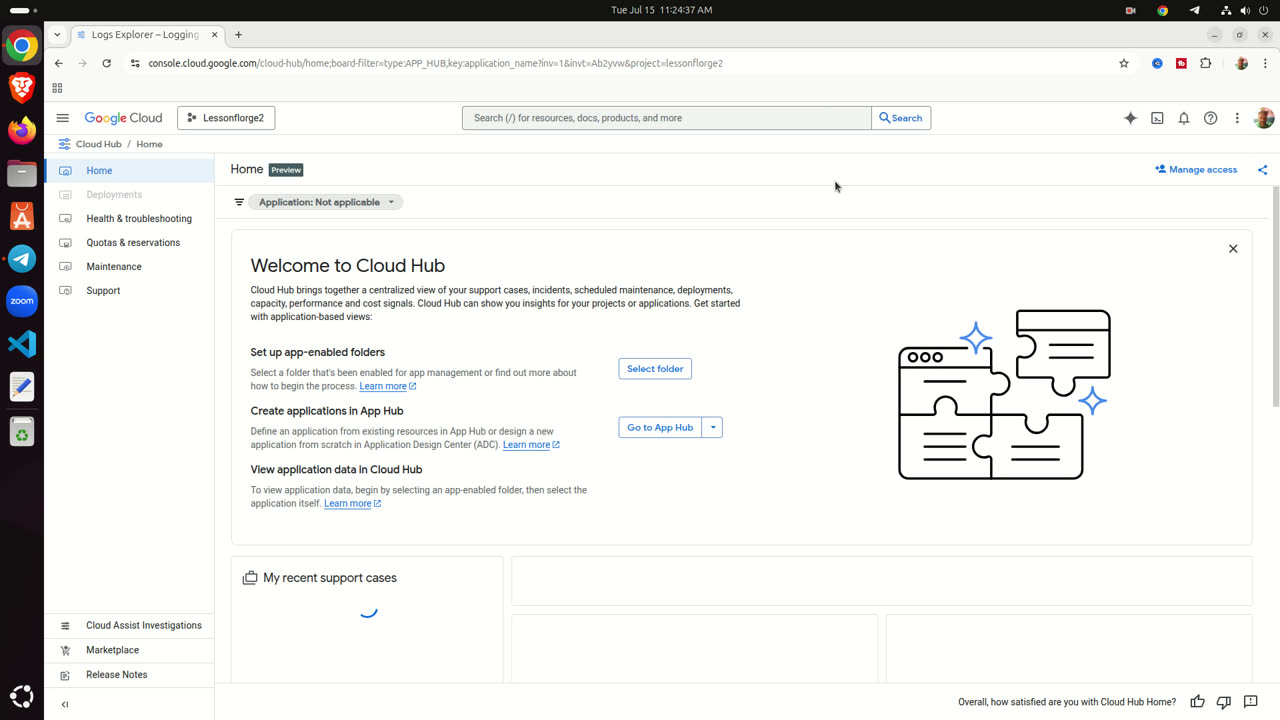Focus the resources and docs search field
Viewport: 1280px width, 720px height.
(666, 118)
